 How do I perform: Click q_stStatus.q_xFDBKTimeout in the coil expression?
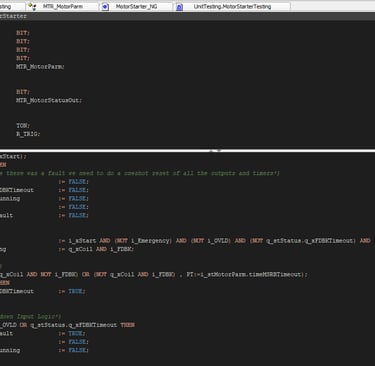click(311, 241)
